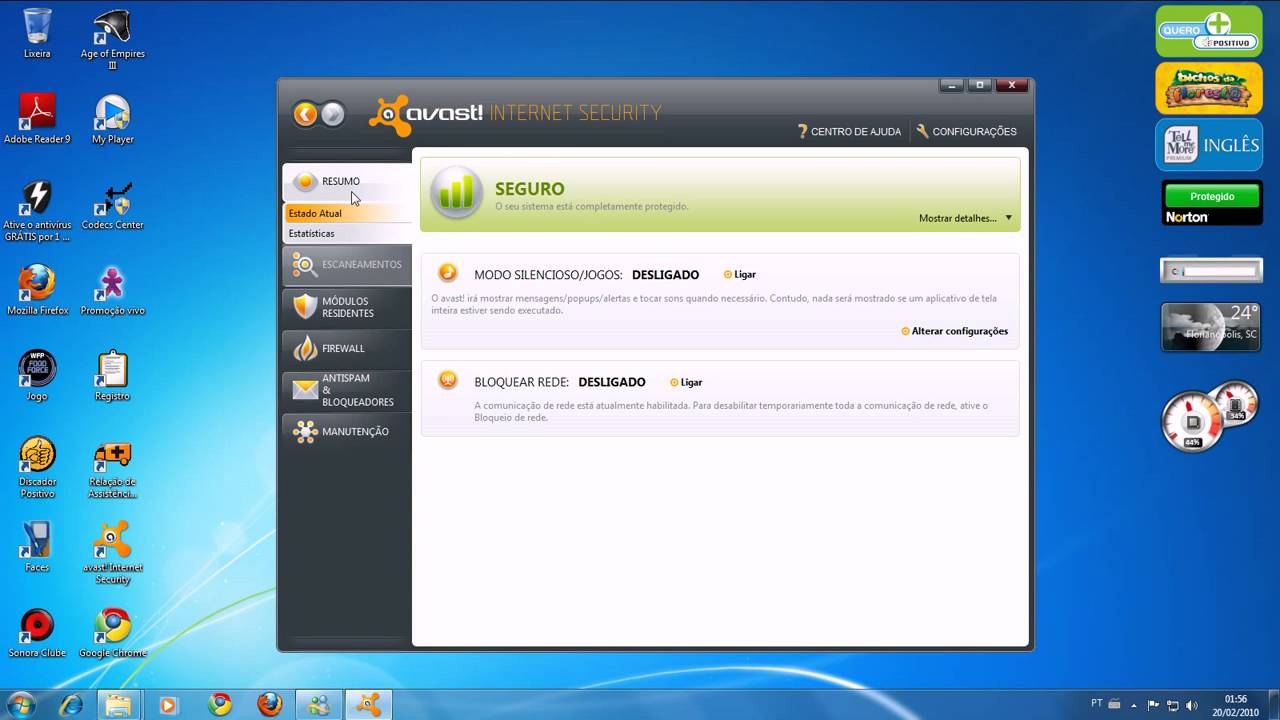
Task: Open the Centro de Ajuda help link
Action: point(849,132)
